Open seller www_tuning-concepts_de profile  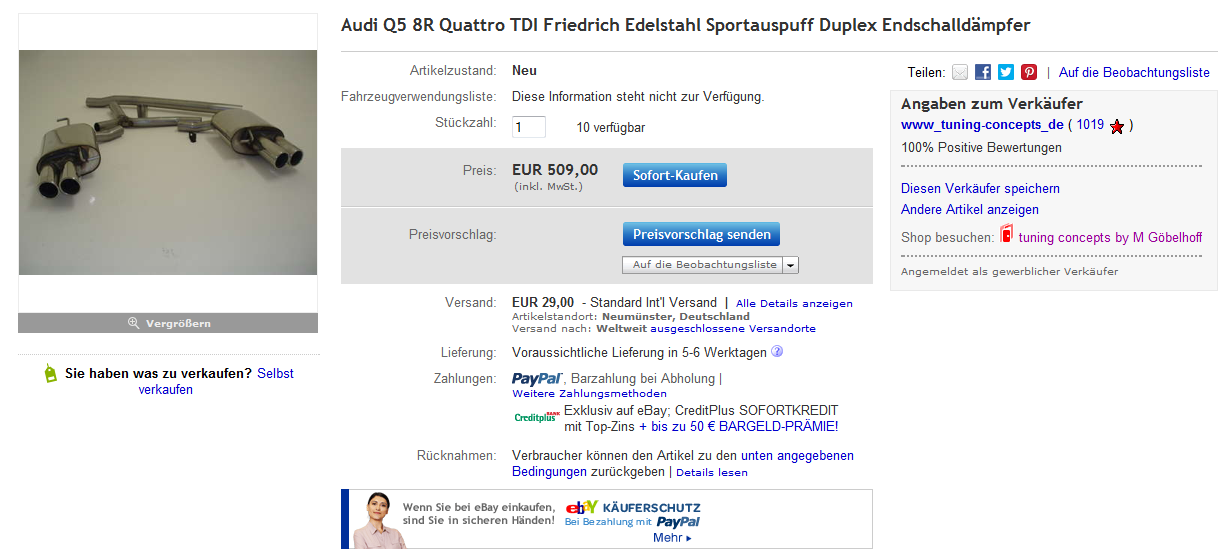(x=982, y=125)
